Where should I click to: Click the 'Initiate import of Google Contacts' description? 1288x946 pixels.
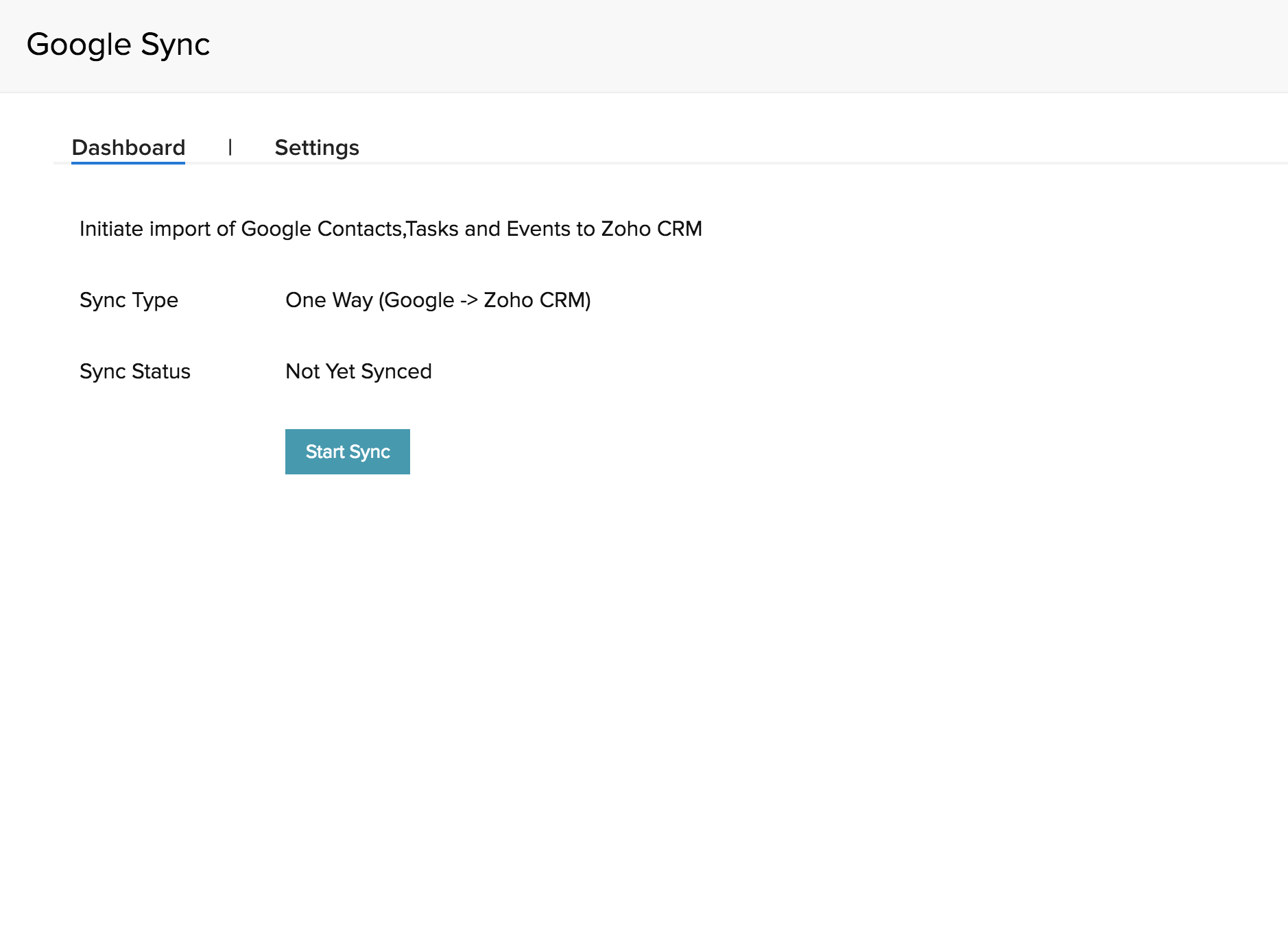tap(391, 229)
